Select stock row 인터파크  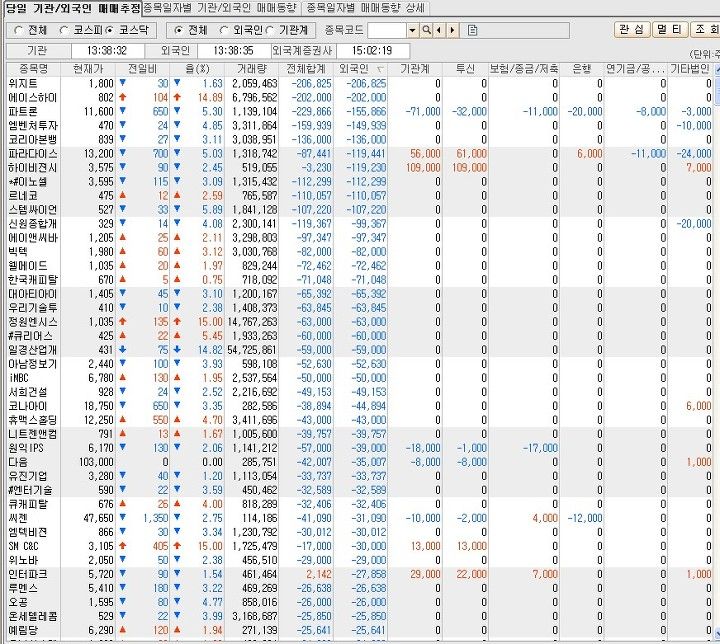pos(360,574)
